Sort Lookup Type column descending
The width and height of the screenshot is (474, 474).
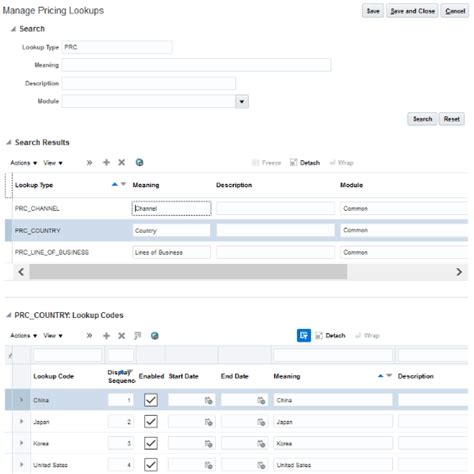pyautogui.click(x=123, y=184)
